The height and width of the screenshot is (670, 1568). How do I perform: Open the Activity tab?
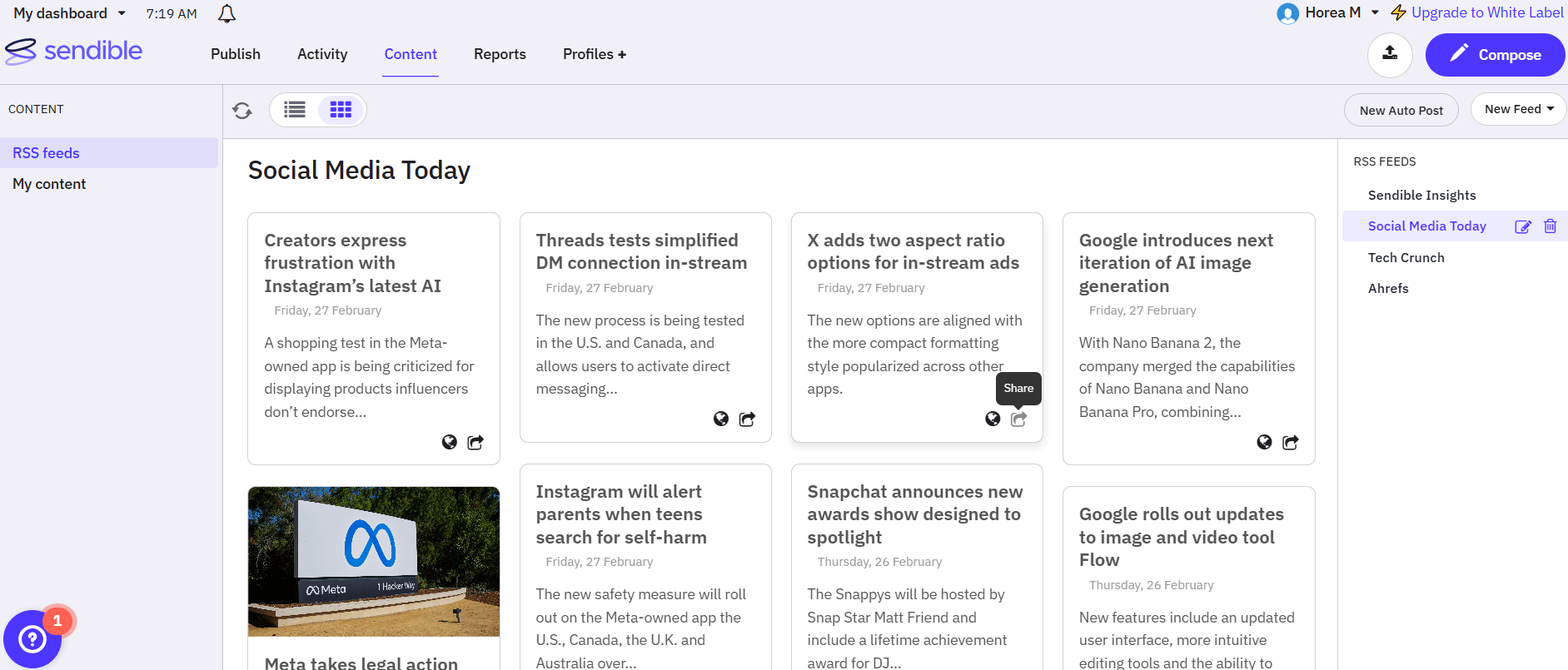[x=322, y=54]
